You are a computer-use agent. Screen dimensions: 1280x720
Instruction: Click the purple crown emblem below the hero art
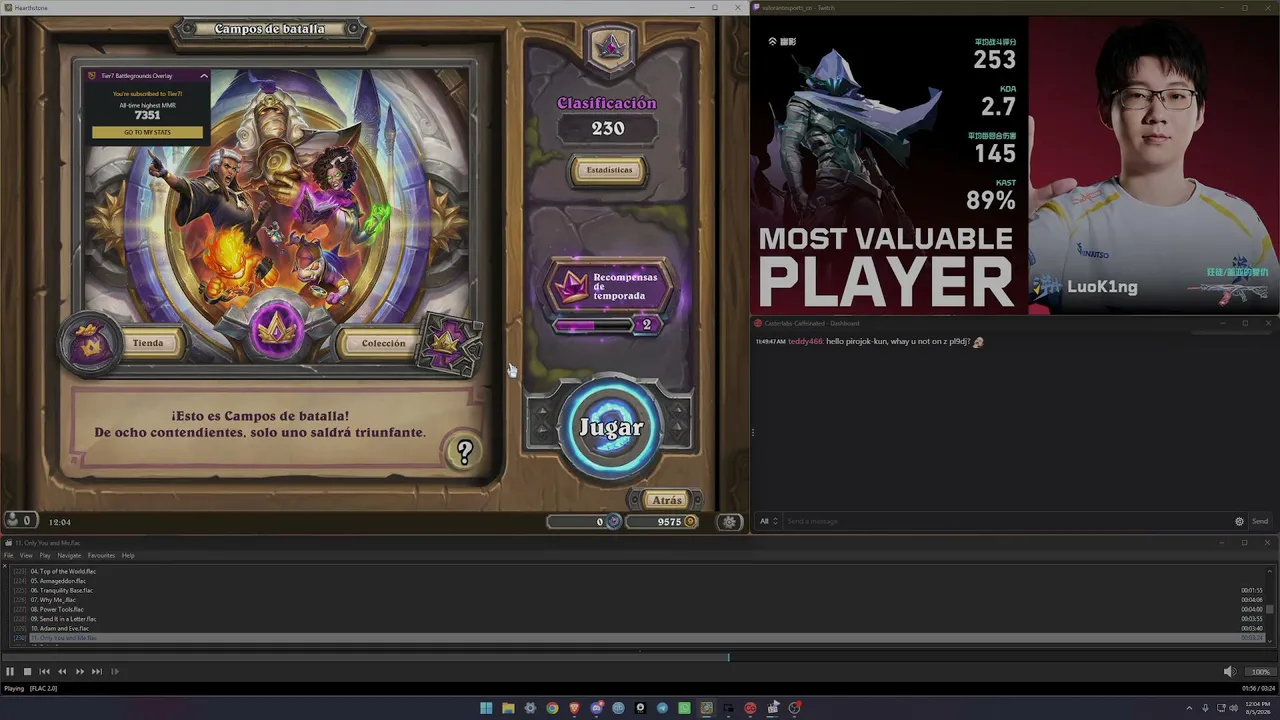tap(277, 330)
